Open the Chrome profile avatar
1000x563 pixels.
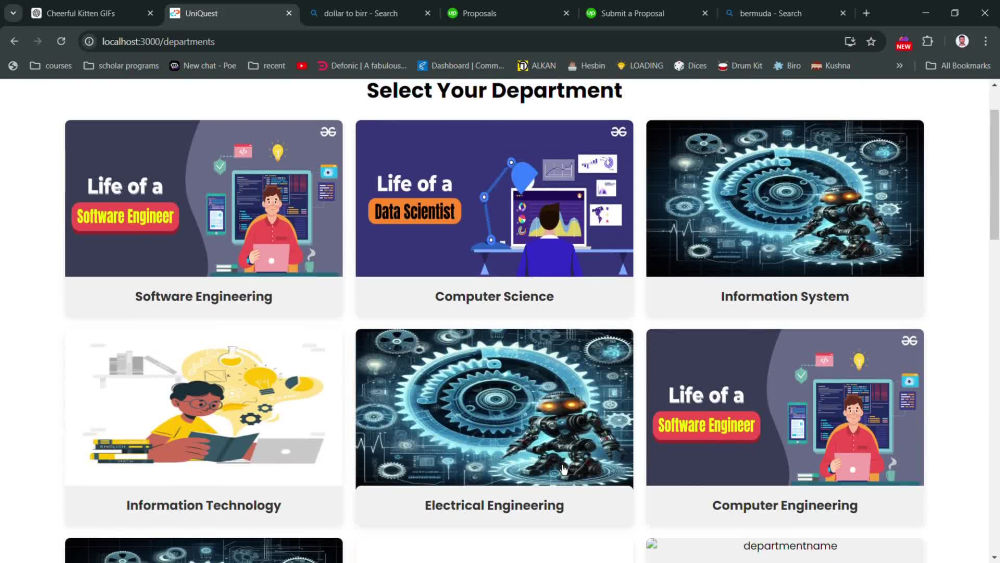(x=962, y=41)
